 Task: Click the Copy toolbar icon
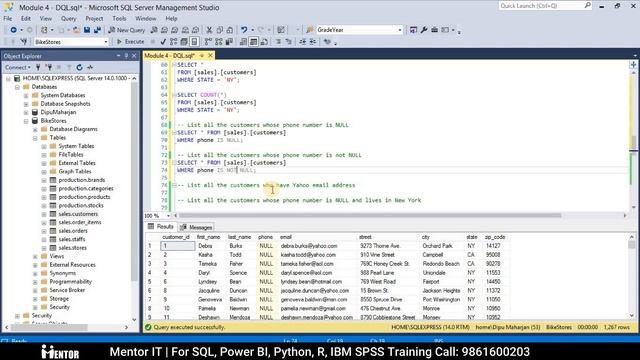[x=220, y=30]
